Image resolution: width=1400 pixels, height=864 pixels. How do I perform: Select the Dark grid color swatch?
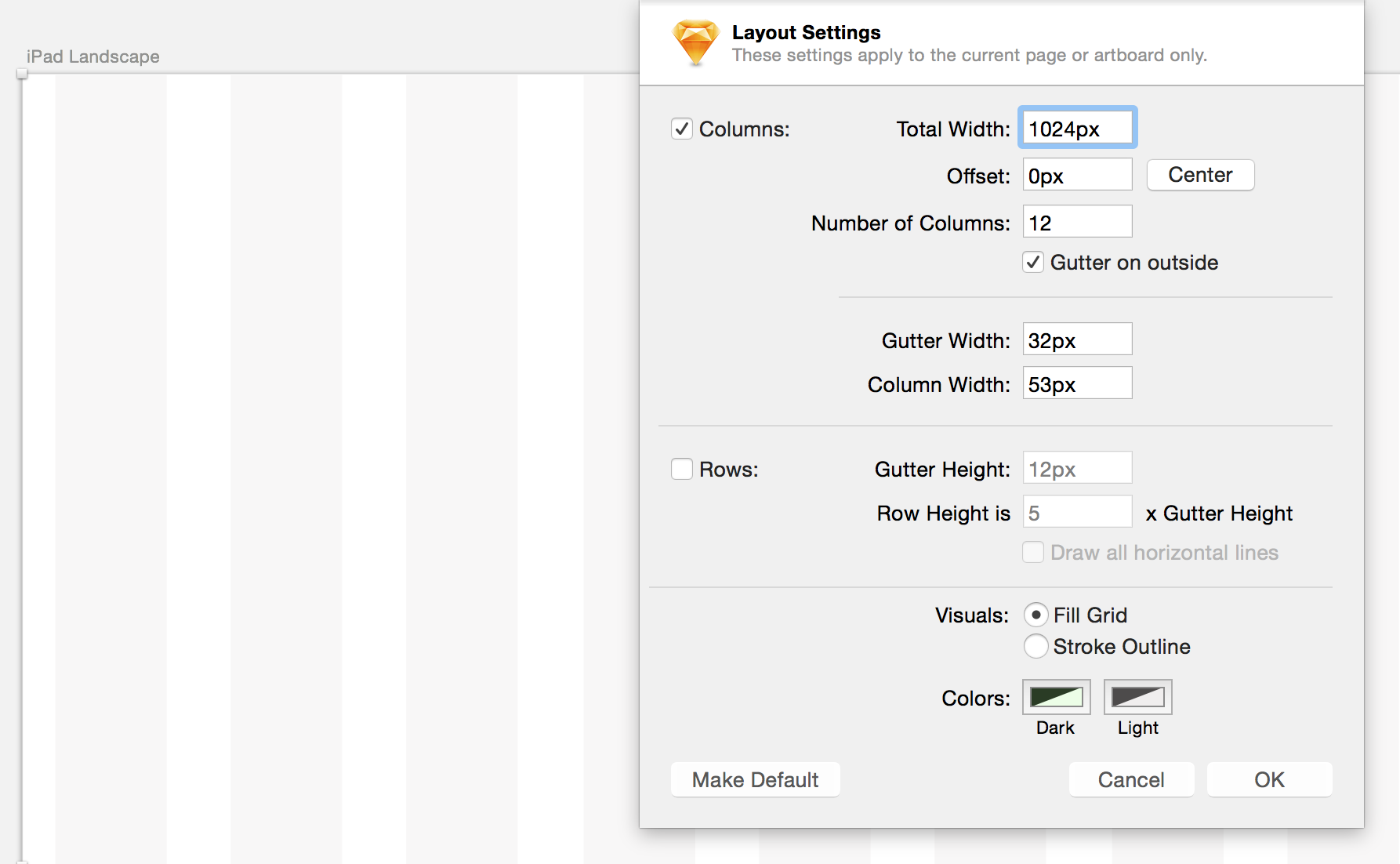1055,697
